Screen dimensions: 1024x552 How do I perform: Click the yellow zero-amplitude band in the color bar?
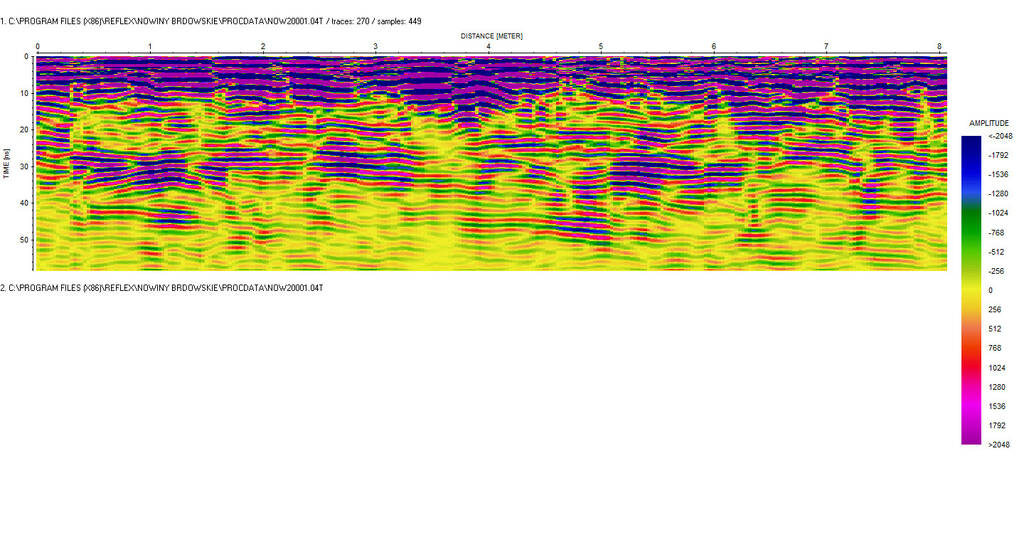coord(970,290)
